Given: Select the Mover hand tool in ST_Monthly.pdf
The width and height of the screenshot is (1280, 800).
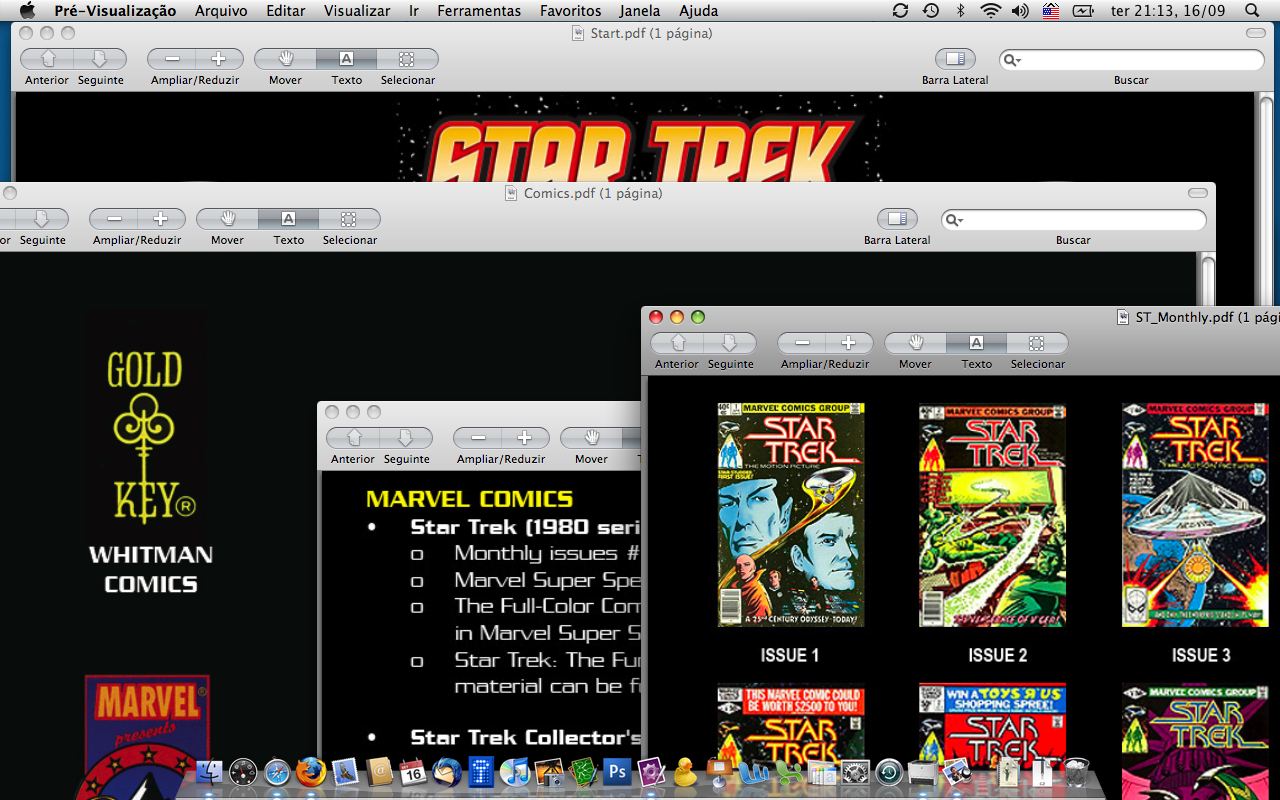Looking at the screenshot, I should [x=915, y=343].
